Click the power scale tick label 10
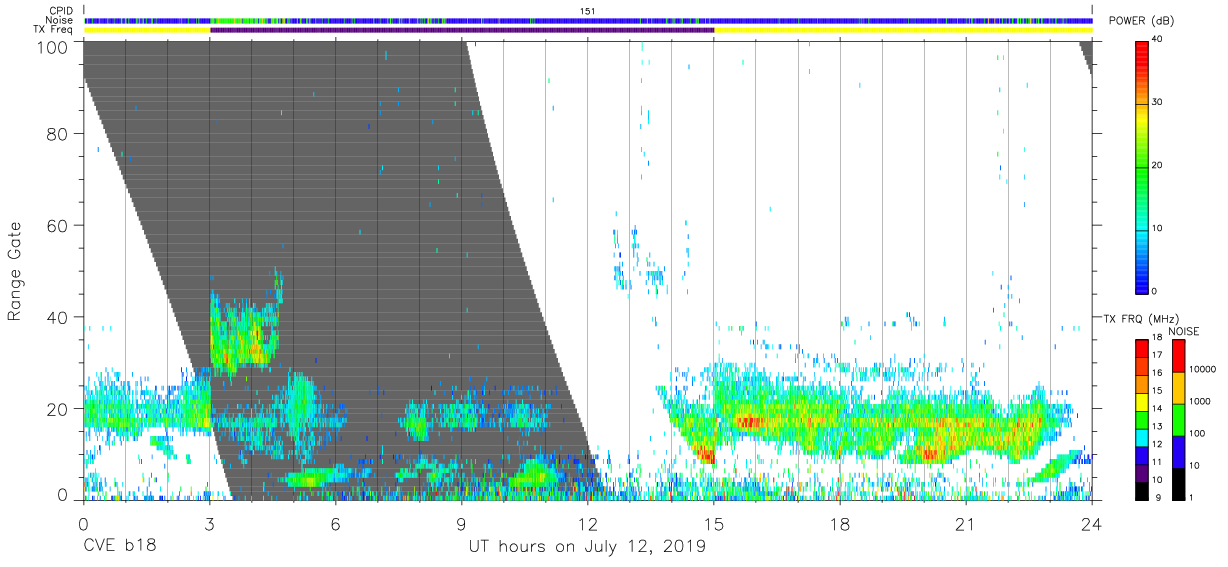This screenshot has width=1228, height=567. coord(1158,229)
